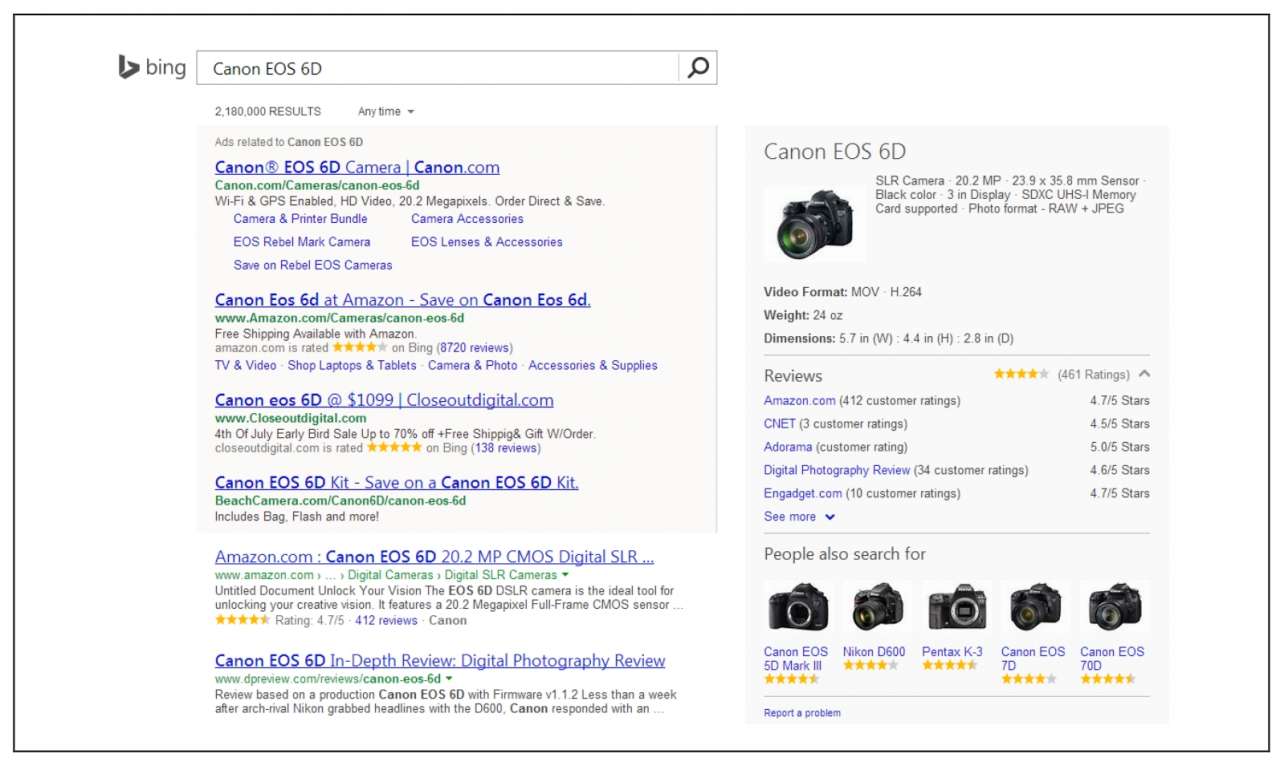Click the Report a problem link

tap(802, 713)
